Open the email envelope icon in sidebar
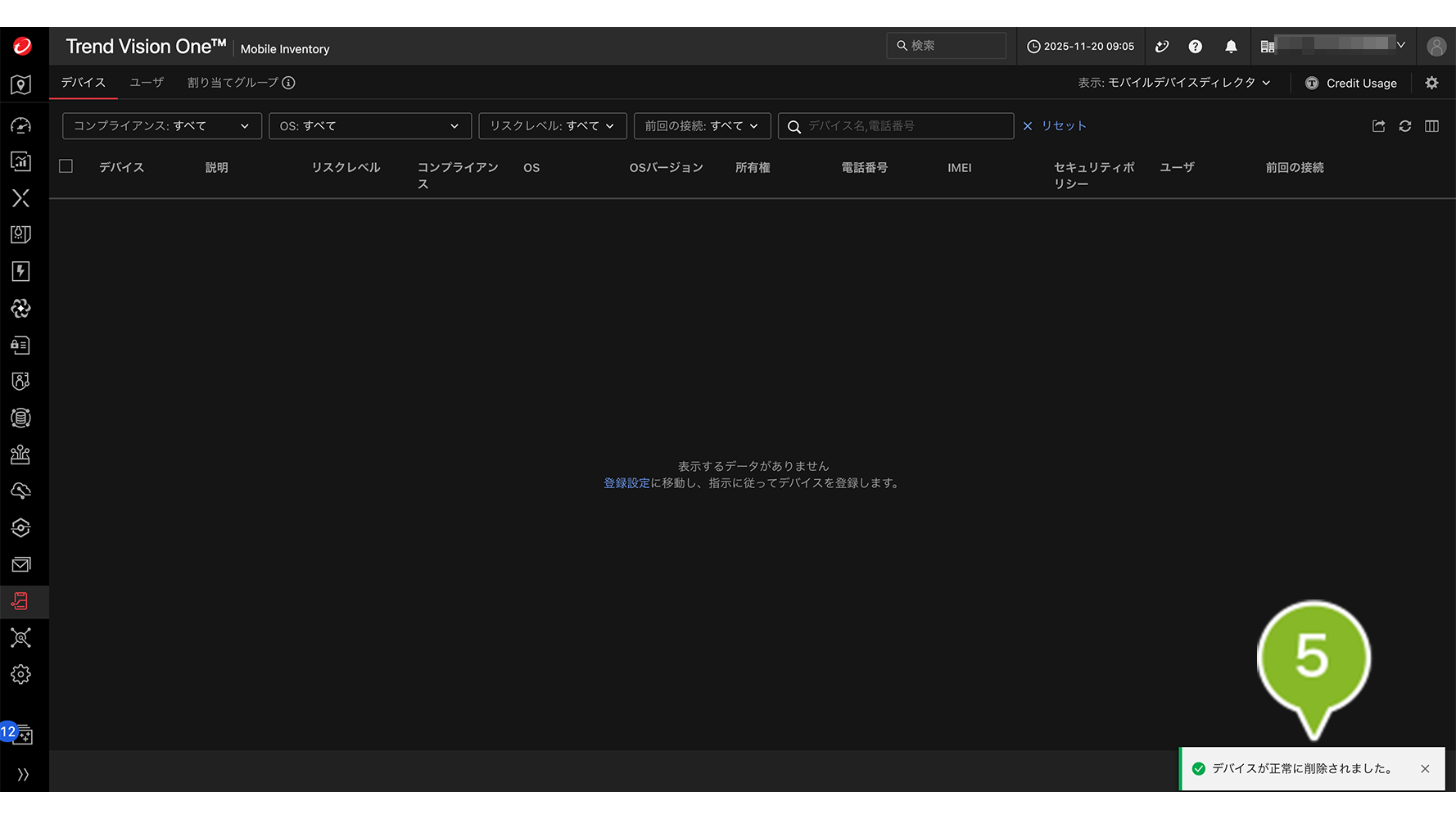1456x819 pixels. (x=20, y=565)
